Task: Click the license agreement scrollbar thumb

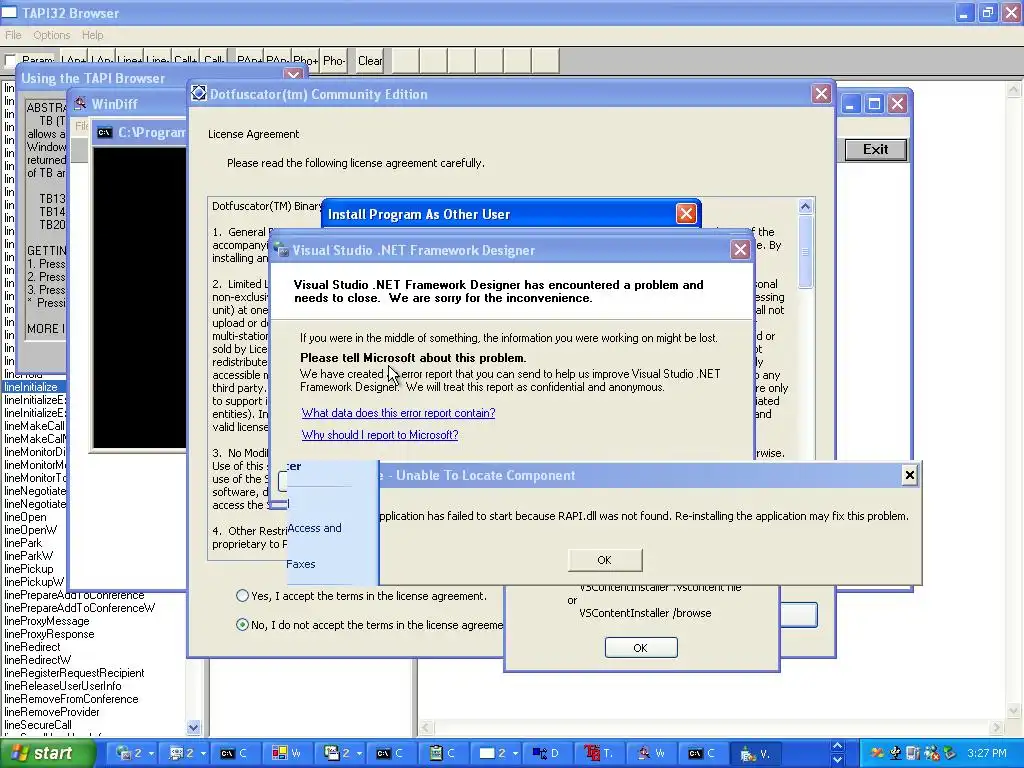Action: [x=805, y=251]
